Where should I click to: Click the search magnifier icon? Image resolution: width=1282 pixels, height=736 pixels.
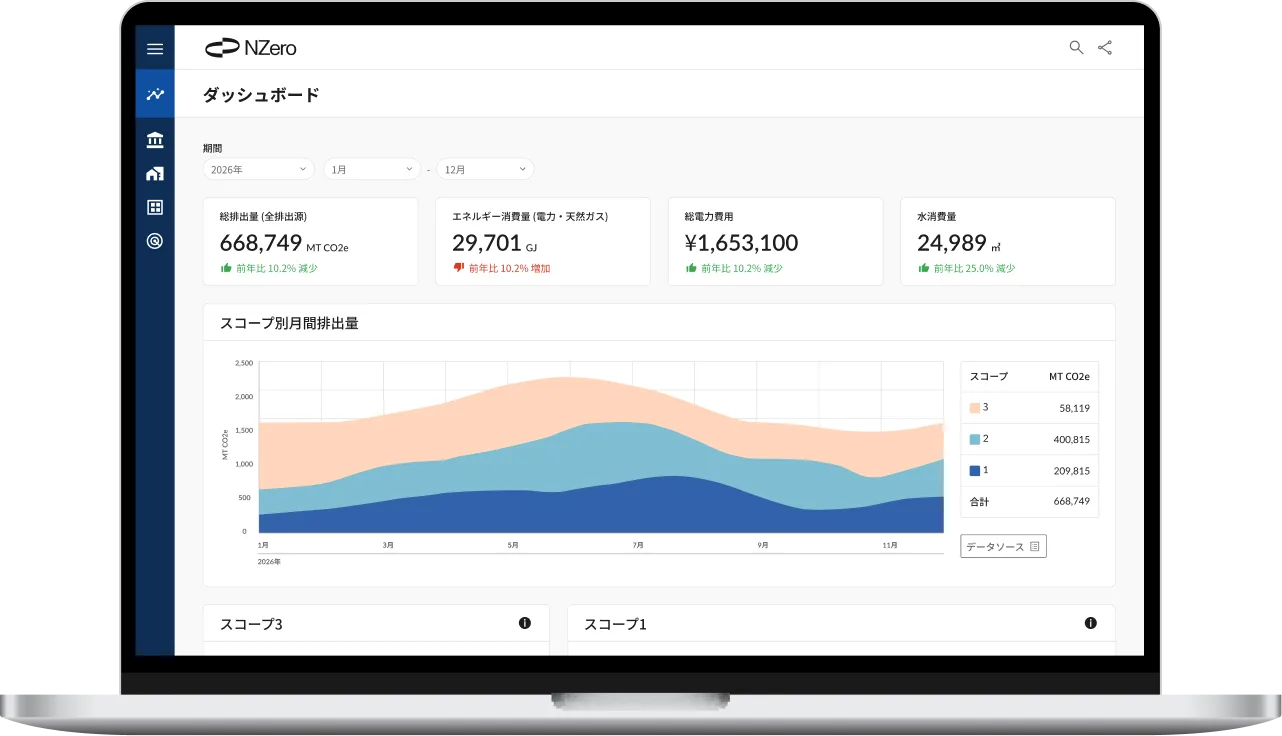tap(1076, 48)
